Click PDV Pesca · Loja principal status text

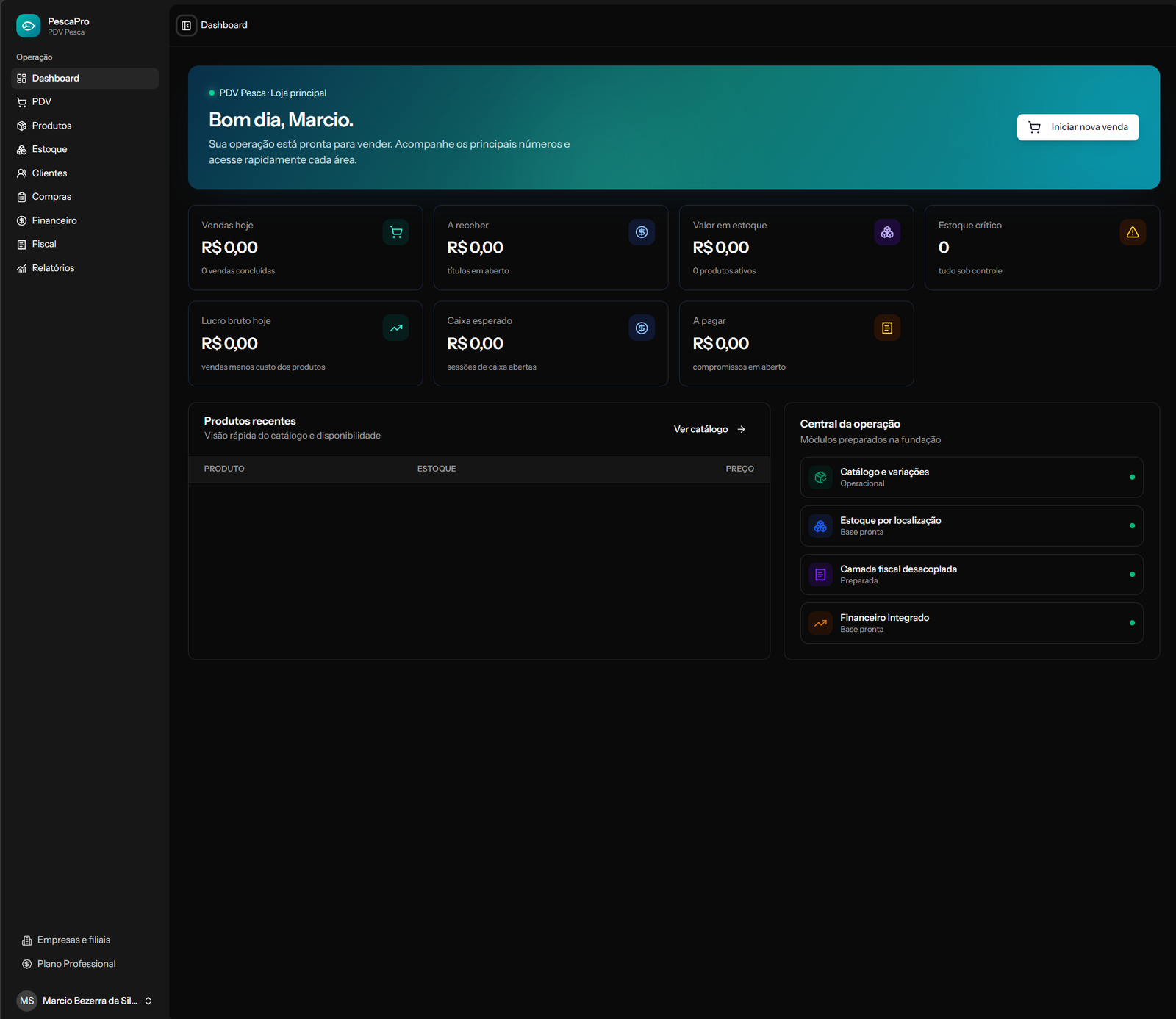click(273, 93)
